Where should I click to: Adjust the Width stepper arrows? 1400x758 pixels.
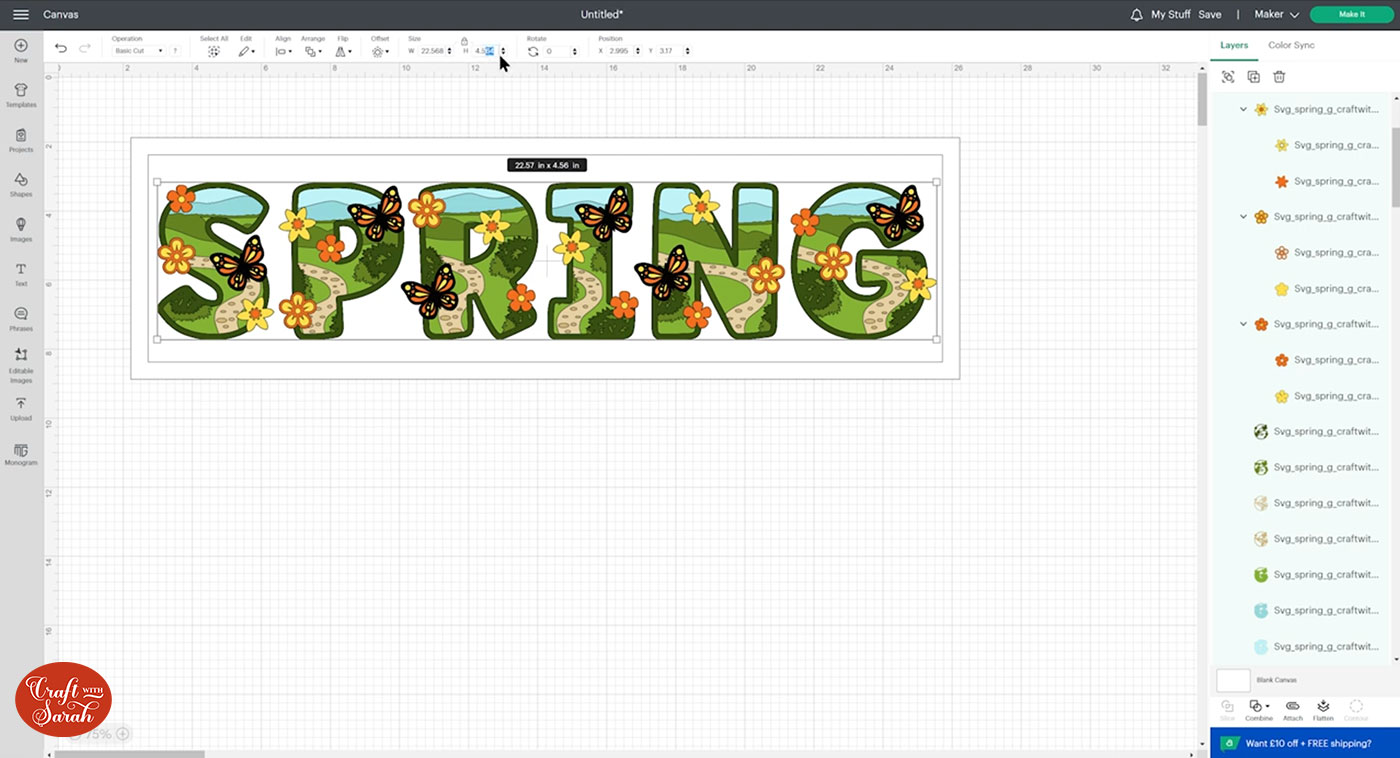coord(451,51)
